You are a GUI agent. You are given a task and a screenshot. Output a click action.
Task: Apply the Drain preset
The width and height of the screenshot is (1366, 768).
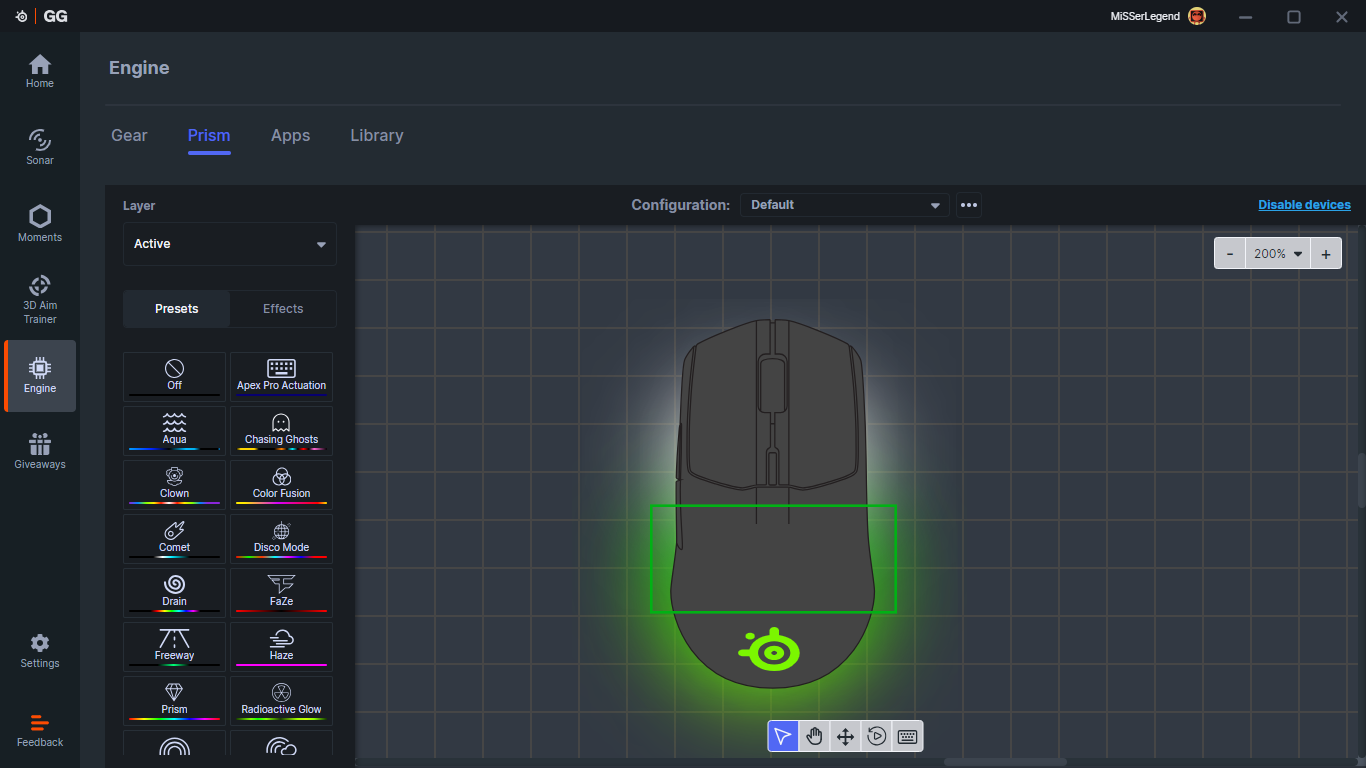174,593
